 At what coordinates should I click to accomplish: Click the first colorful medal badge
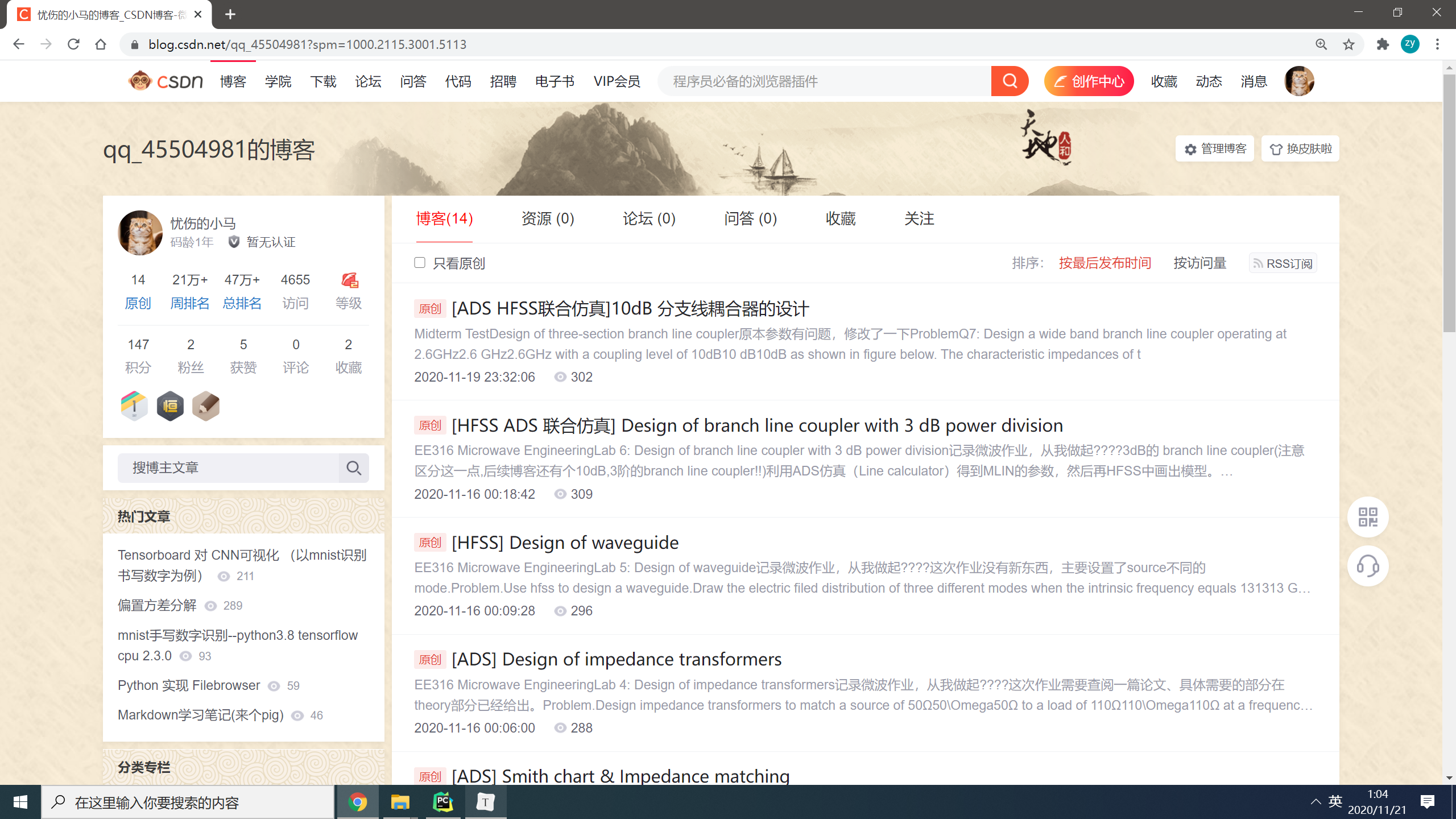pos(134,406)
